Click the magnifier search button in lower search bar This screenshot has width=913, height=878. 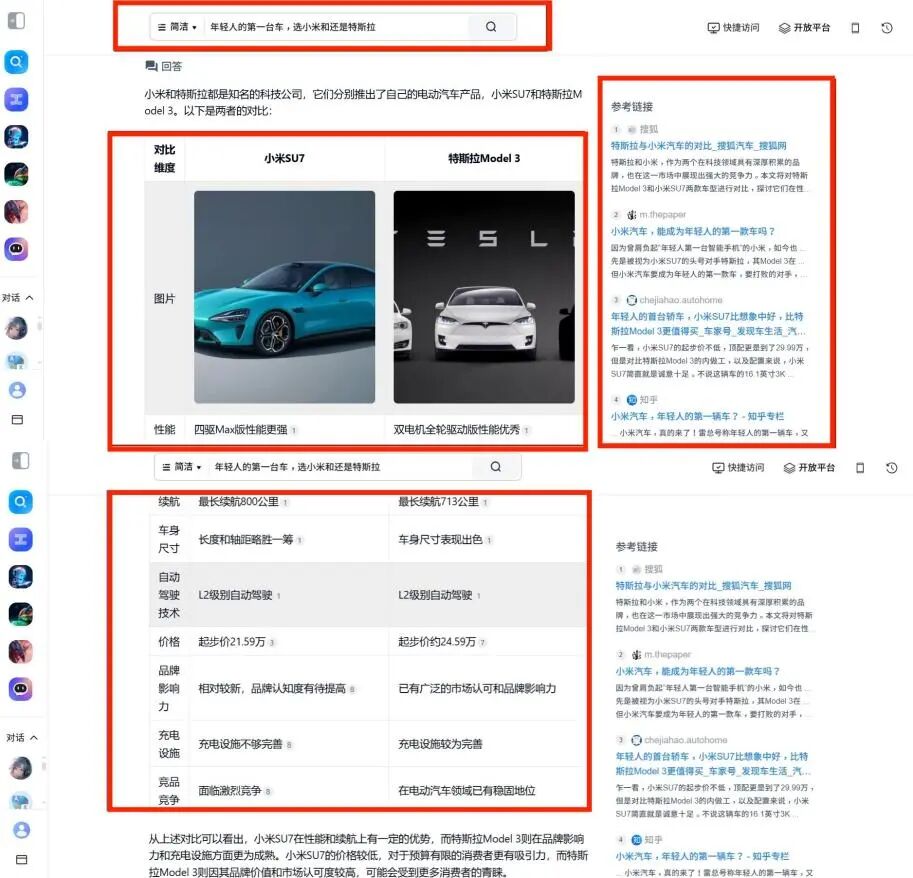point(496,467)
